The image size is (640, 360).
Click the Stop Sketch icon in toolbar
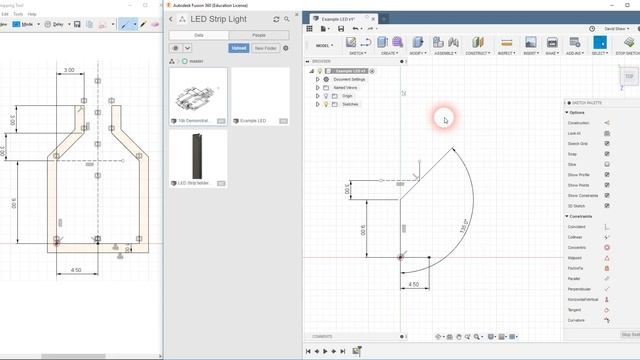point(629,42)
